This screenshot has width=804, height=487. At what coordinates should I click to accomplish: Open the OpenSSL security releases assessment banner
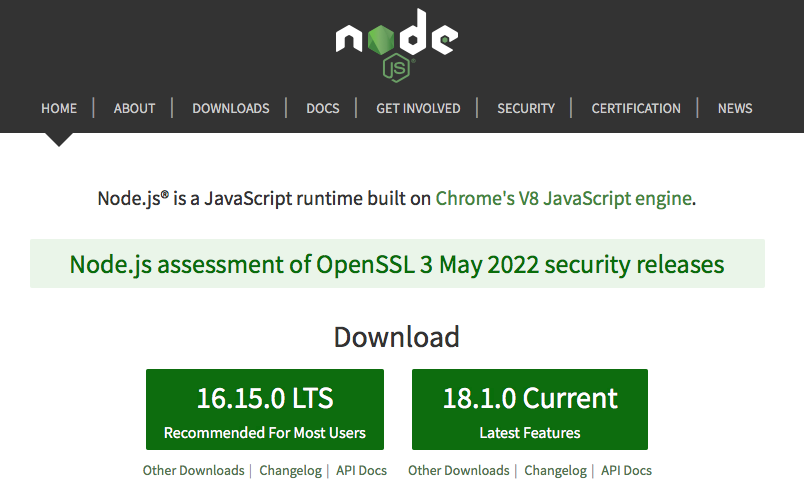[397, 264]
